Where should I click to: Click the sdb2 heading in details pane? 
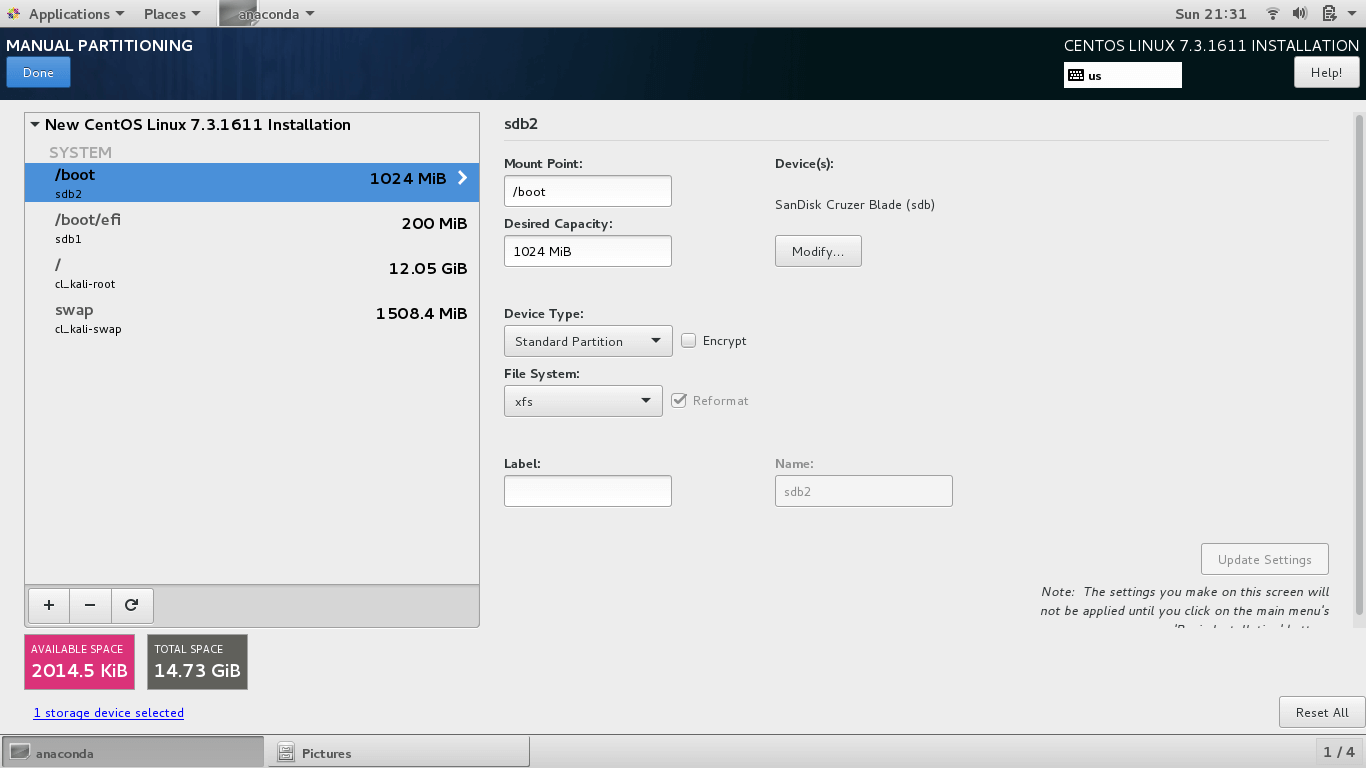coord(521,124)
